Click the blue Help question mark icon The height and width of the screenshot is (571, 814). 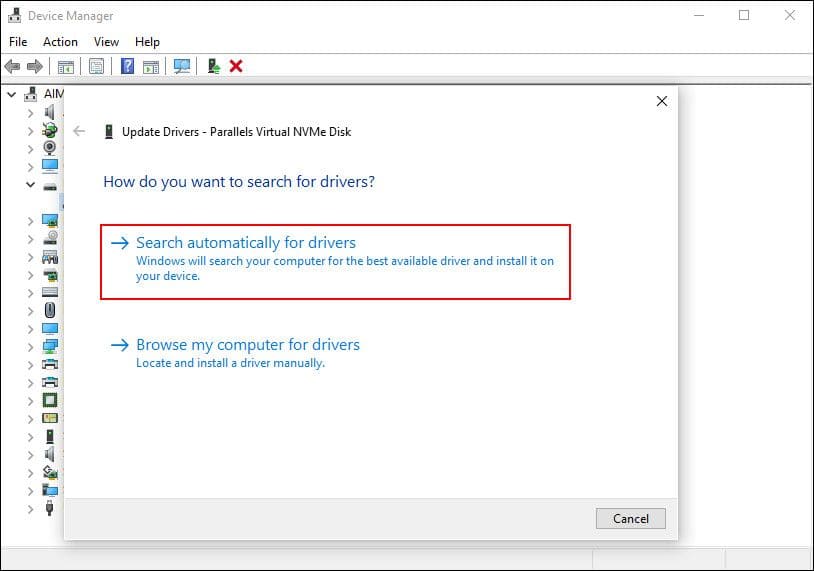pos(127,66)
